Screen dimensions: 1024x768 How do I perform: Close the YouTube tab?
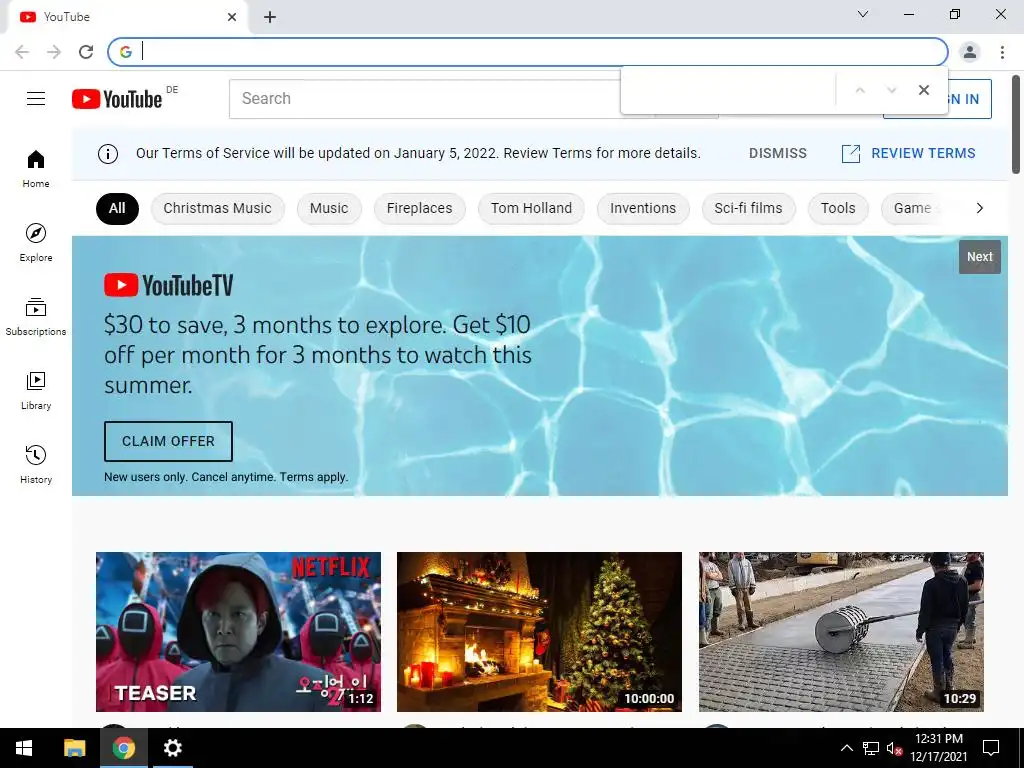click(232, 17)
